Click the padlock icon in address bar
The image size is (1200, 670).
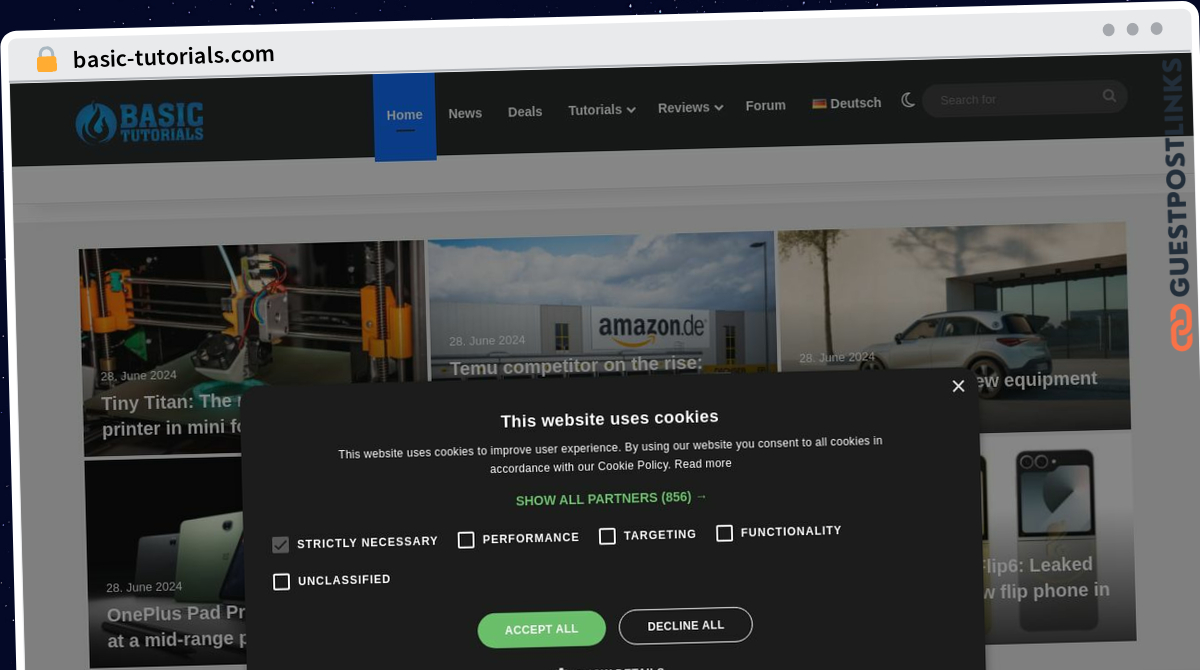[x=47, y=60]
